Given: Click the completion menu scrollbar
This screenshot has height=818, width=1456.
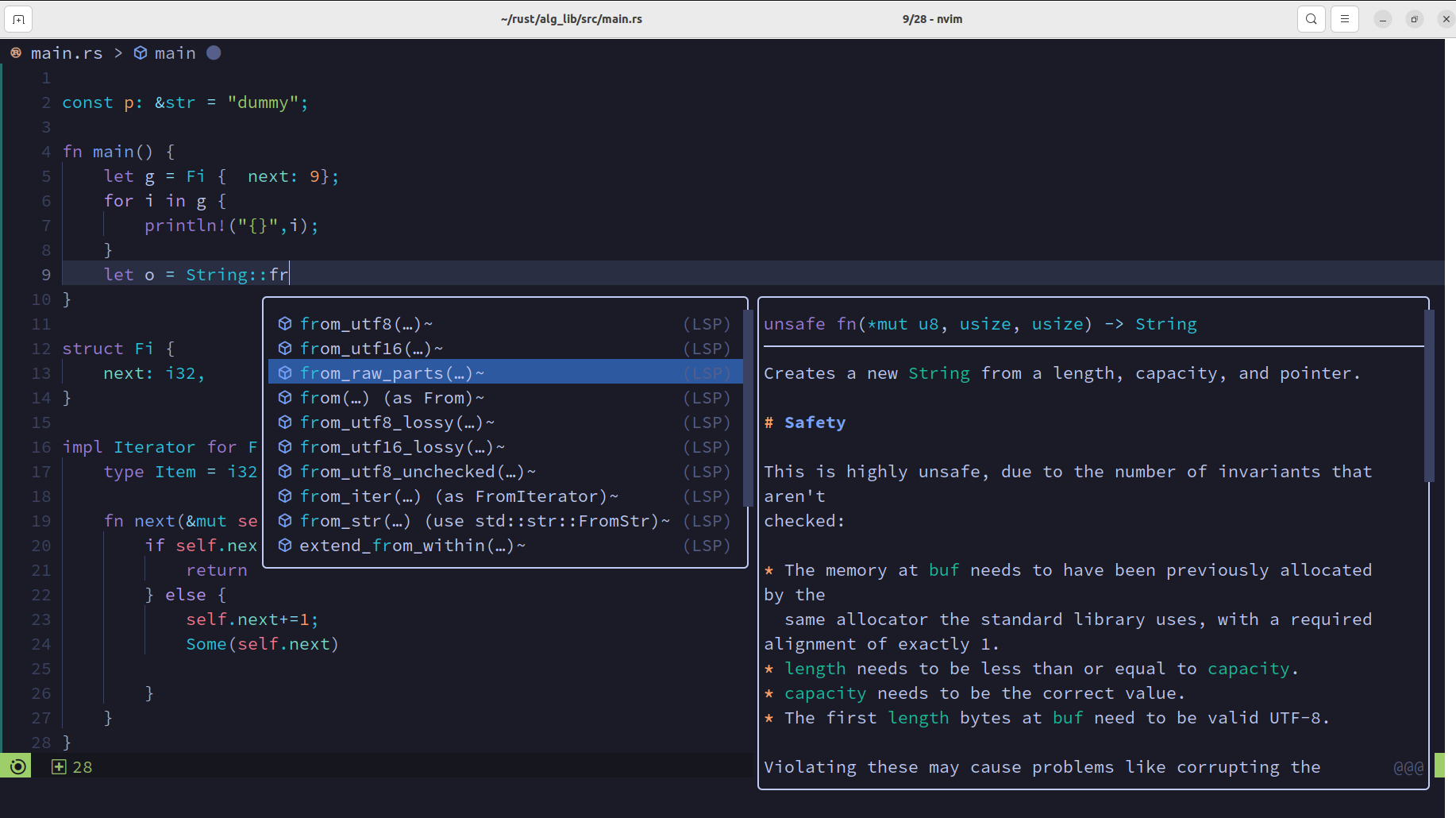Looking at the screenshot, I should coord(747,408).
